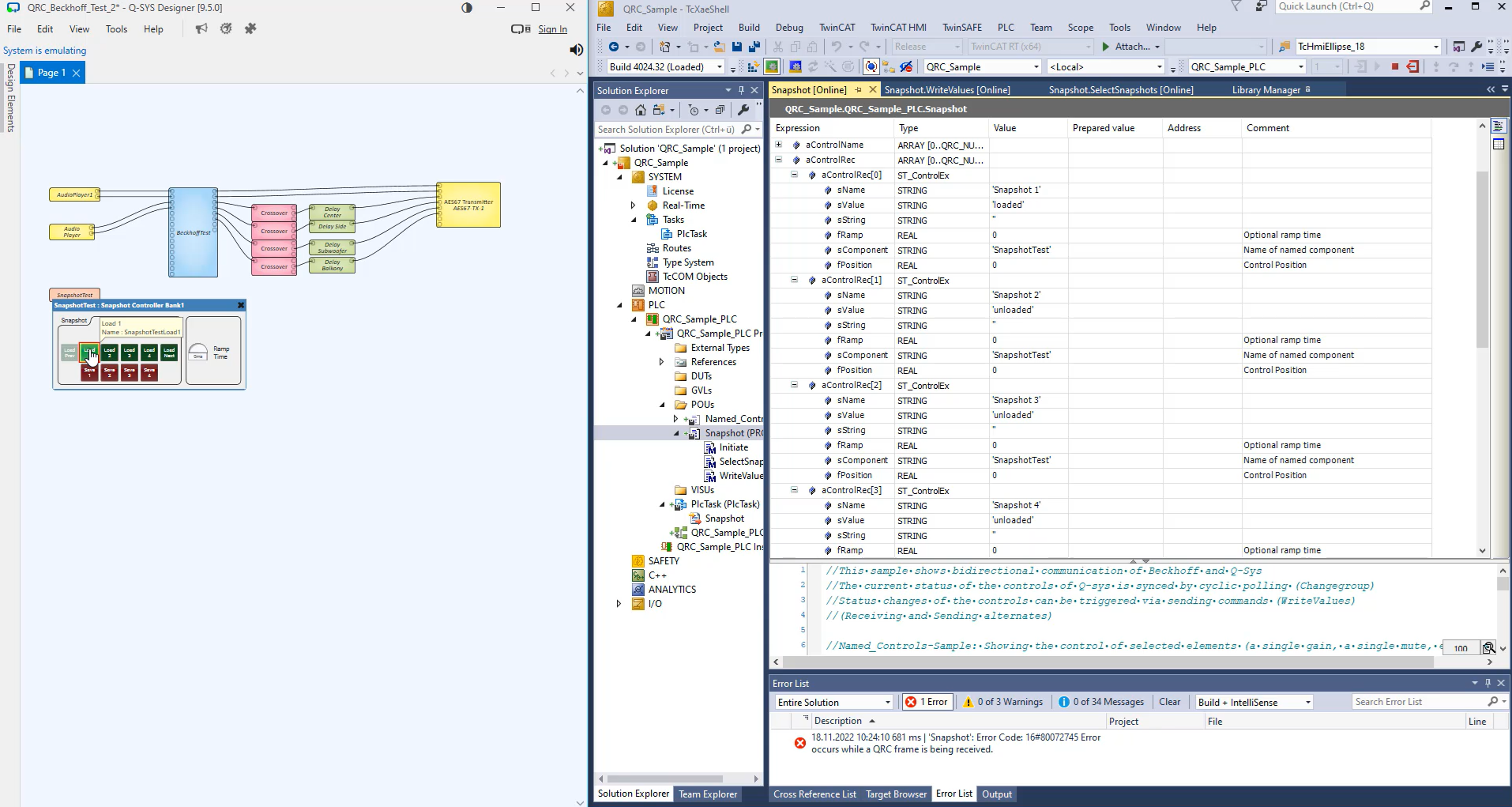The height and width of the screenshot is (807, 1512).
Task: Click the Undo icon in TcXaeShell toolbar
Action: (x=837, y=47)
